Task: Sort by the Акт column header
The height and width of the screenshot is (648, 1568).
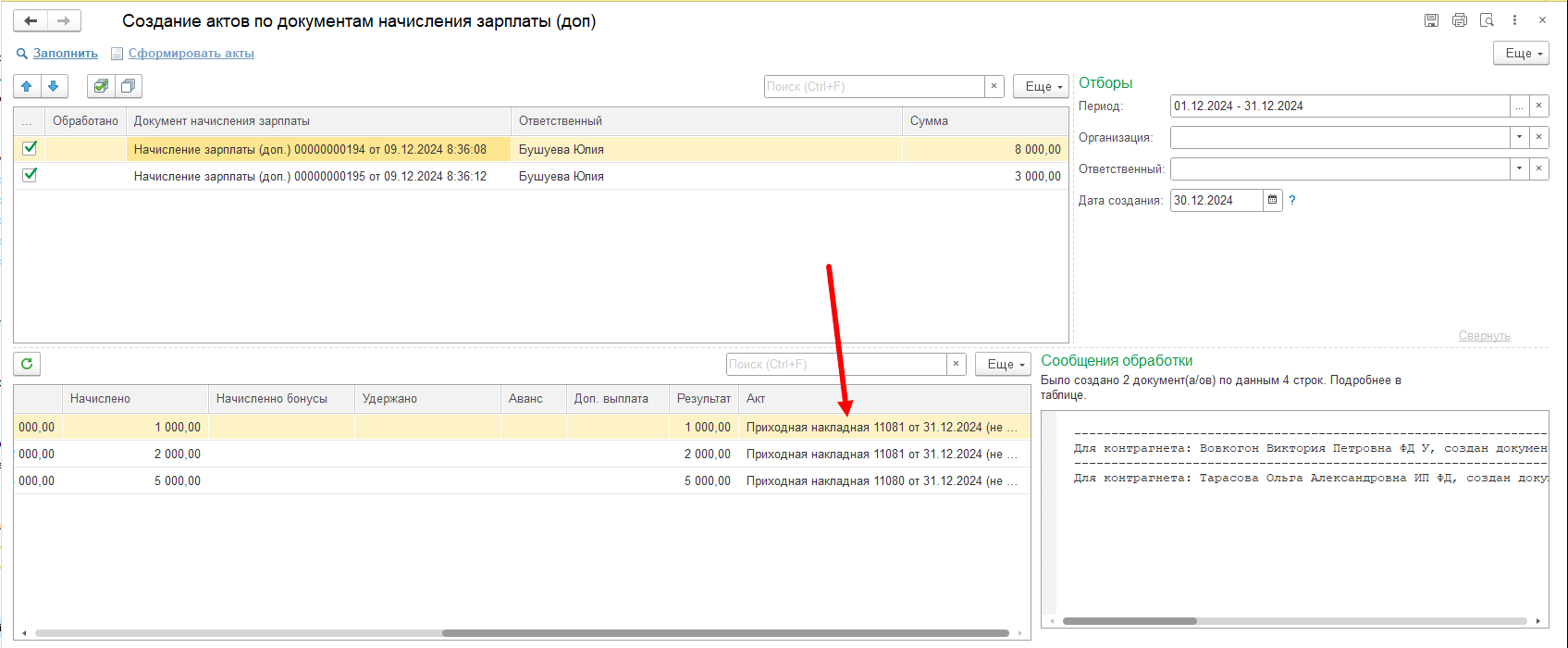Action: (x=884, y=399)
